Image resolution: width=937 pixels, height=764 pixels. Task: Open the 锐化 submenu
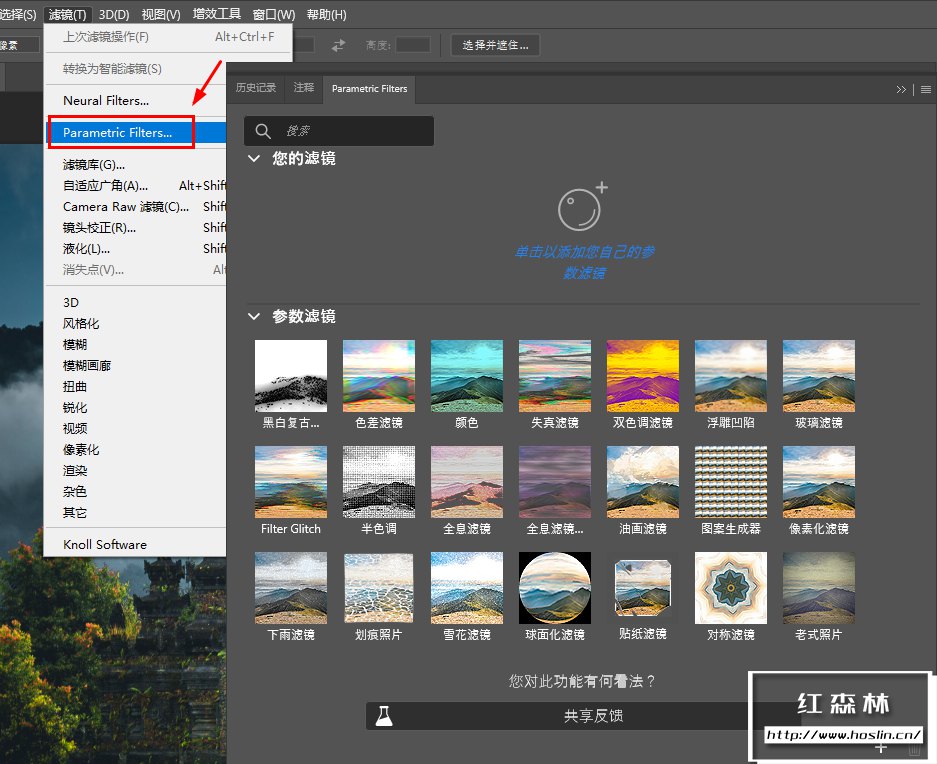(x=136, y=408)
